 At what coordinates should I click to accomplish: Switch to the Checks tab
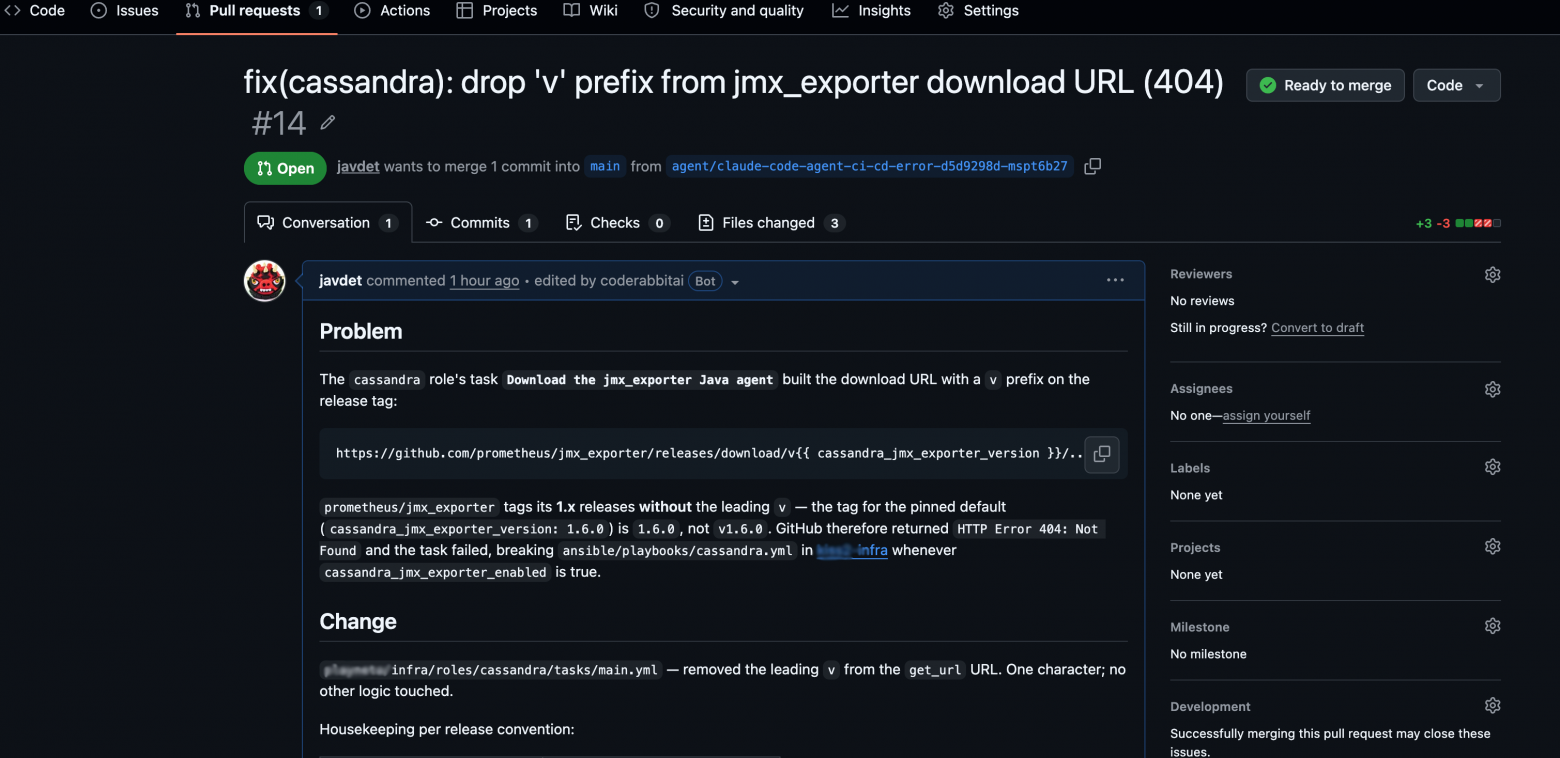coord(617,223)
